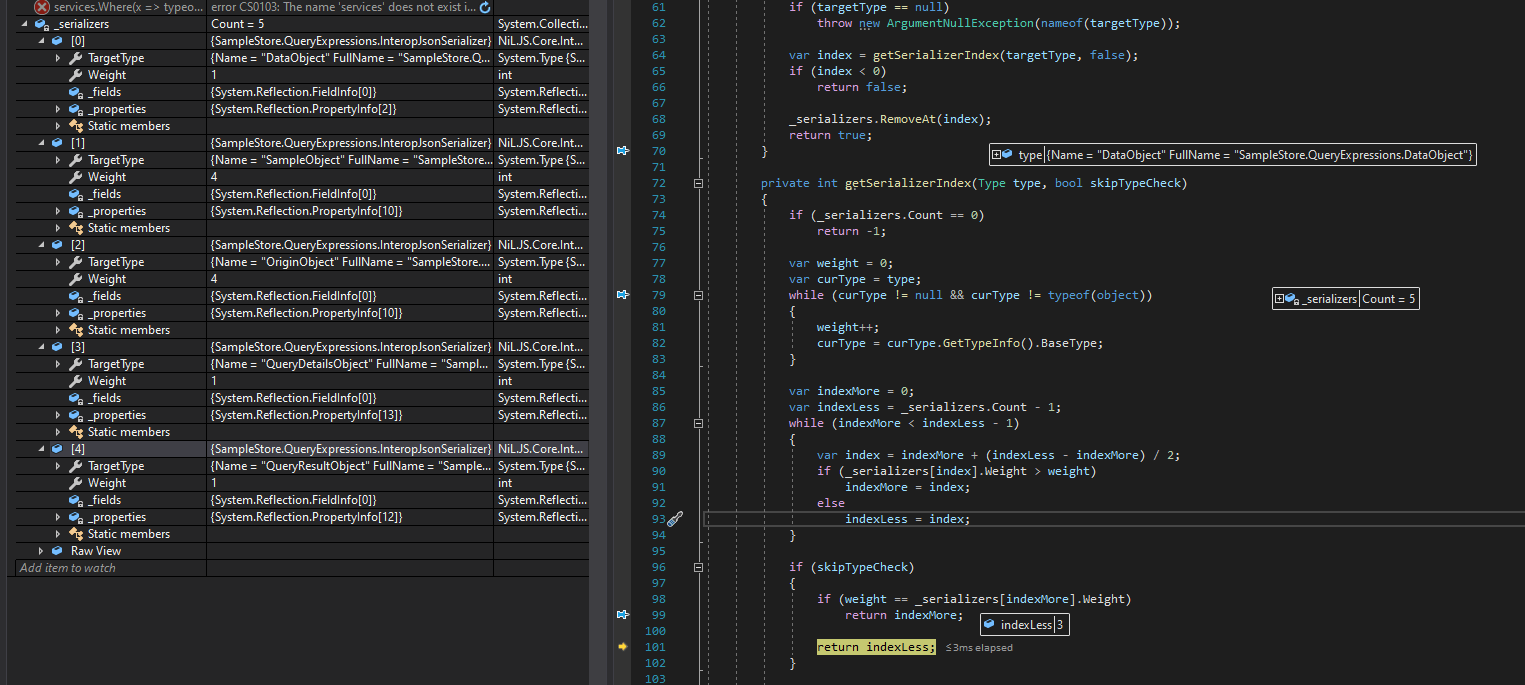The width and height of the screenshot is (1525, 685).
Task: Click the wrench icon of Weight under item [0]
Action: point(75,75)
